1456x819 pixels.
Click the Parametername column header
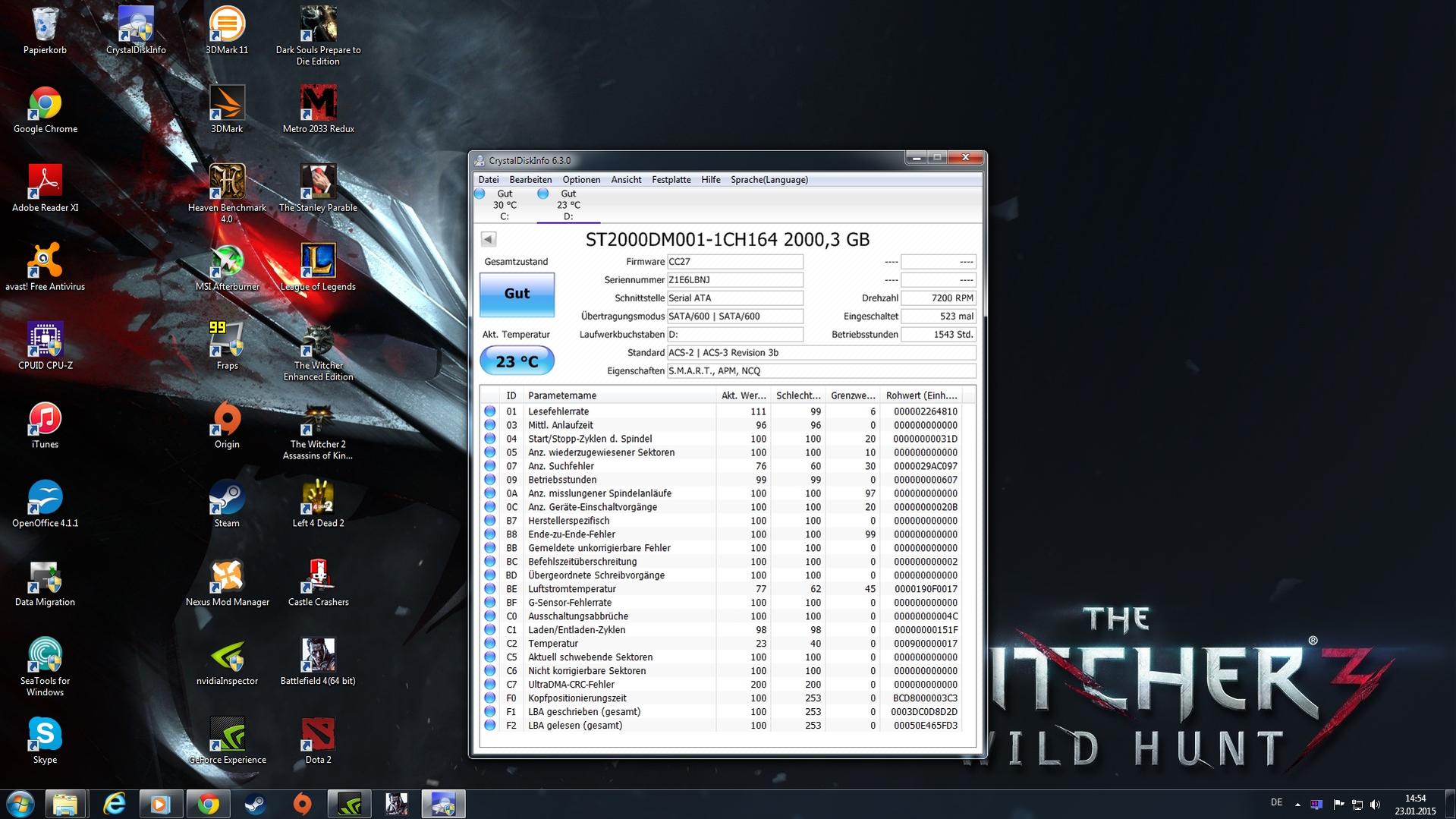(619, 395)
